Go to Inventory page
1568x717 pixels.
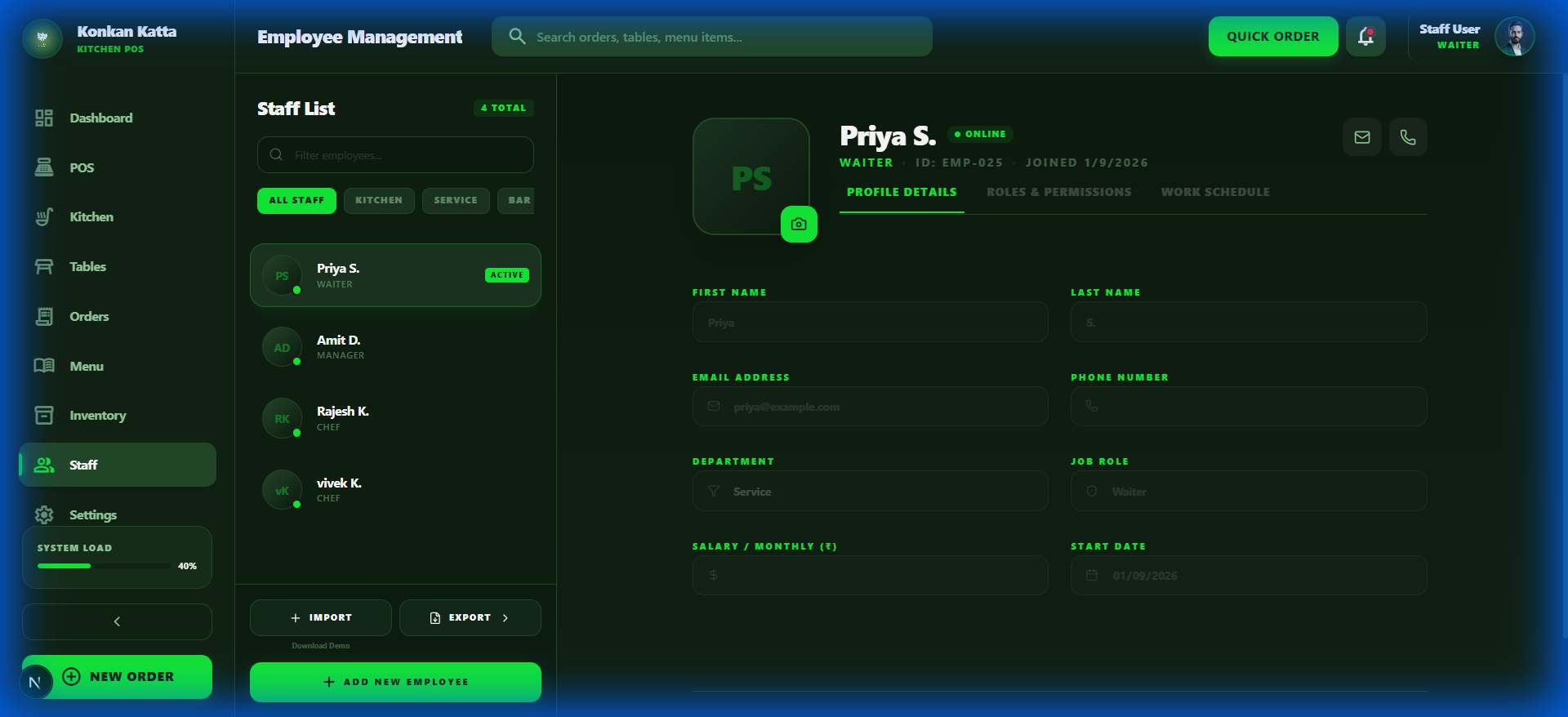(118, 415)
